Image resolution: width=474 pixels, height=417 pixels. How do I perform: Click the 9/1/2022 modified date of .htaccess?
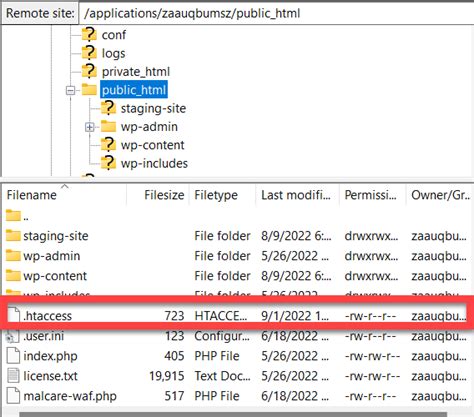click(x=295, y=316)
